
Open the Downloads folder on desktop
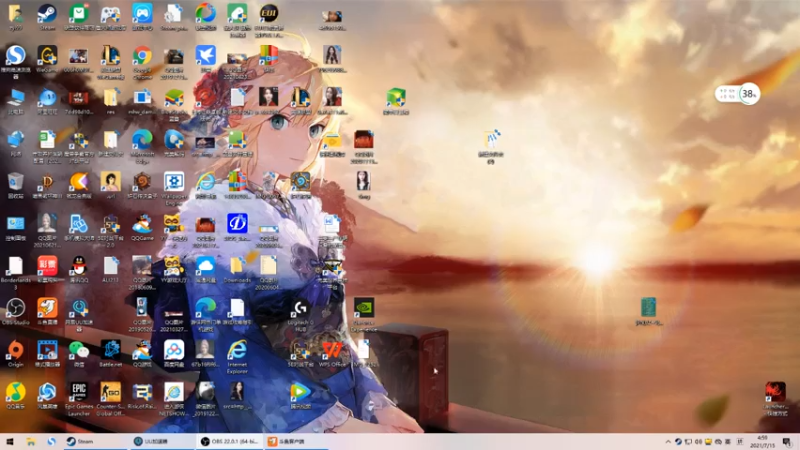point(237,269)
